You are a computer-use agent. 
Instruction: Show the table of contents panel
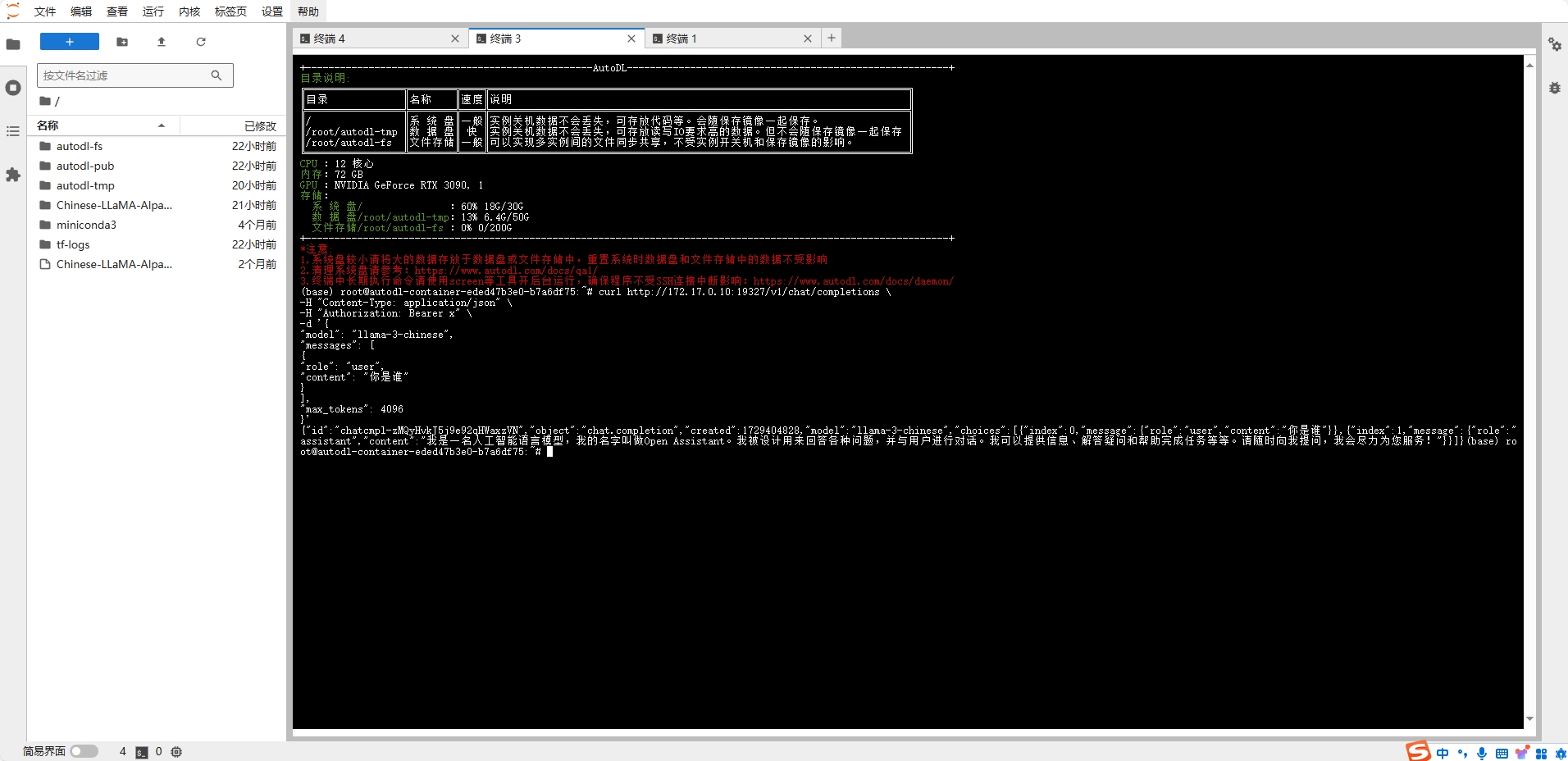13,131
